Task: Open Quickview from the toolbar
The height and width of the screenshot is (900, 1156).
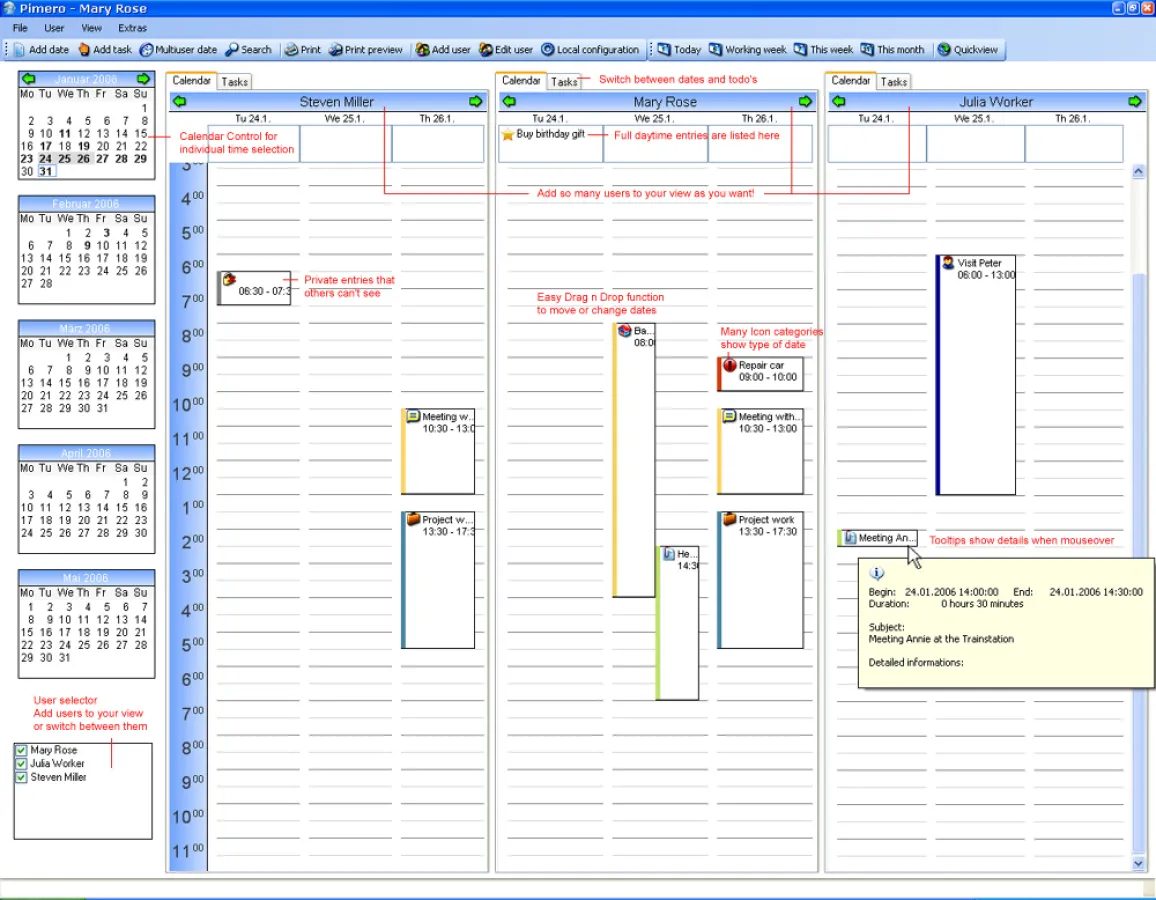Action: (x=944, y=49)
